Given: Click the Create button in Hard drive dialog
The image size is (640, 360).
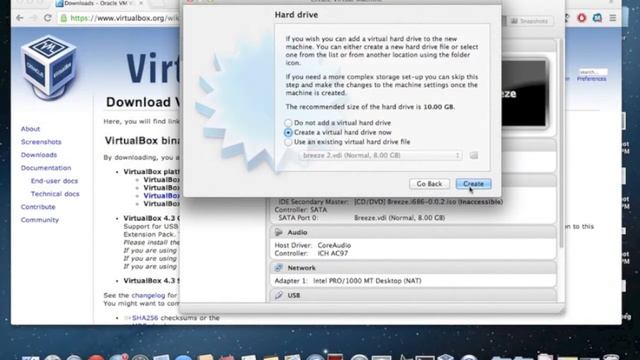Looking at the screenshot, I should pyautogui.click(x=473, y=184).
